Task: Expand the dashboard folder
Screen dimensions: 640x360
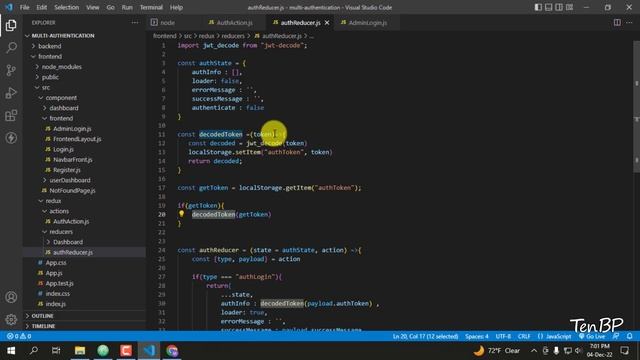Action: pyautogui.click(x=64, y=108)
